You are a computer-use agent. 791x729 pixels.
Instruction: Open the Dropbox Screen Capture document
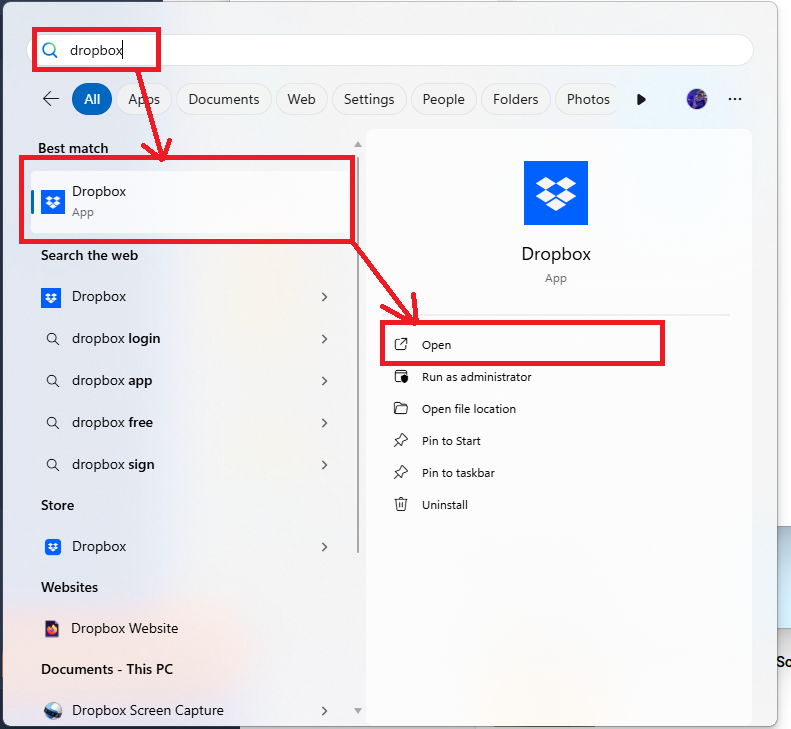click(147, 710)
